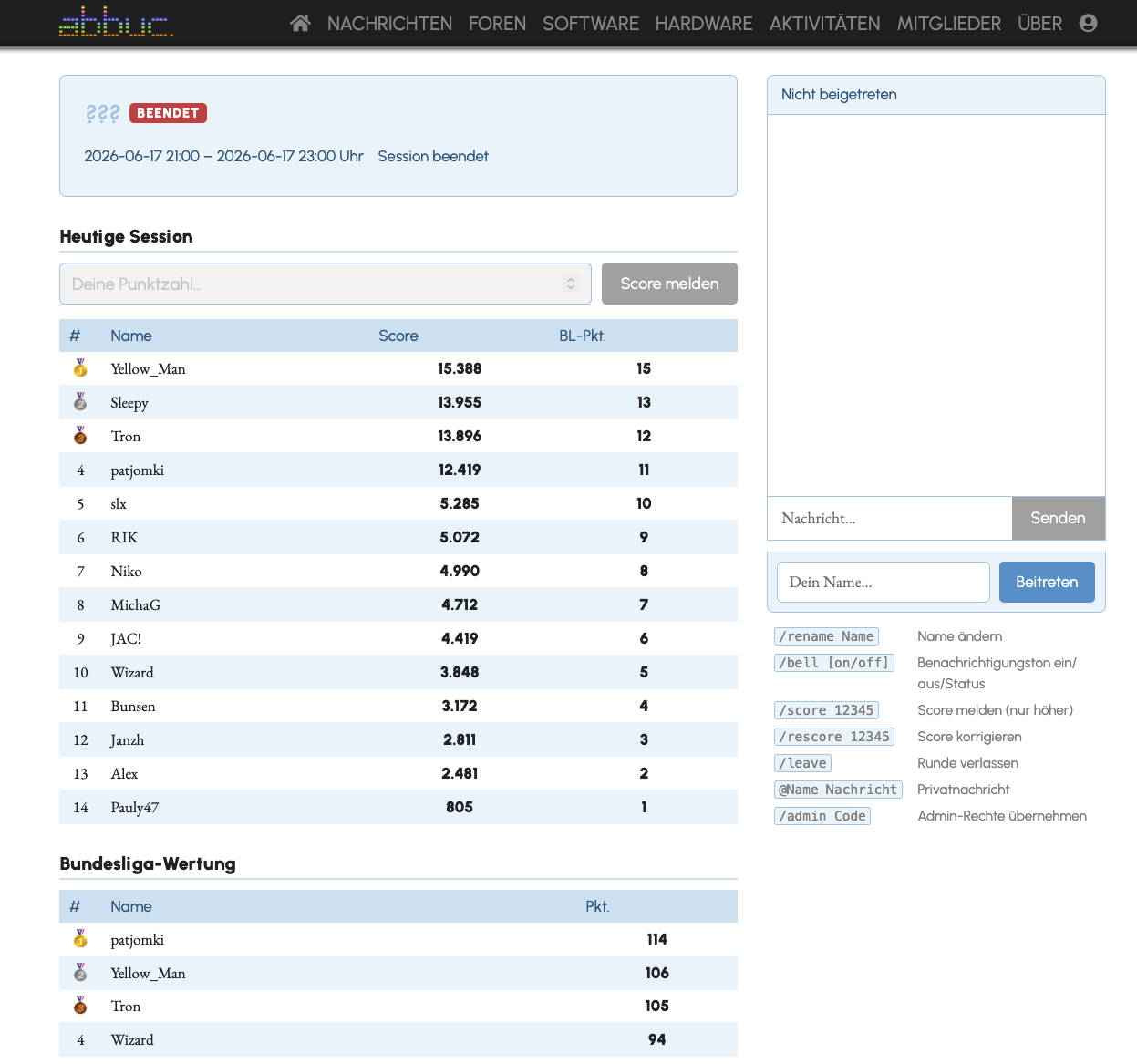Select the JAC! player name
The height and width of the screenshot is (1064, 1137).
[126, 638]
